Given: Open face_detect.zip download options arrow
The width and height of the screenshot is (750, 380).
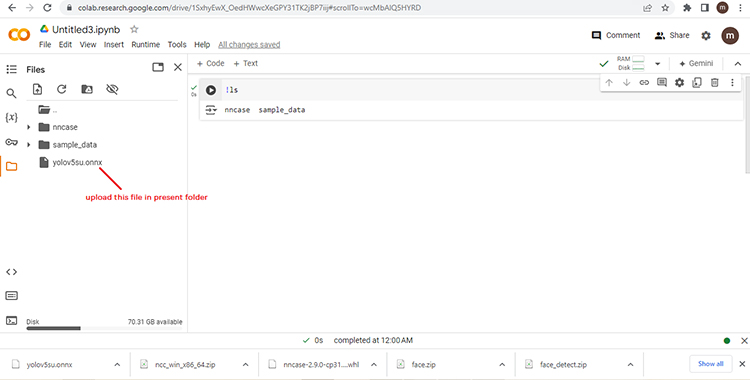Looking at the screenshot, I should tap(630, 365).
